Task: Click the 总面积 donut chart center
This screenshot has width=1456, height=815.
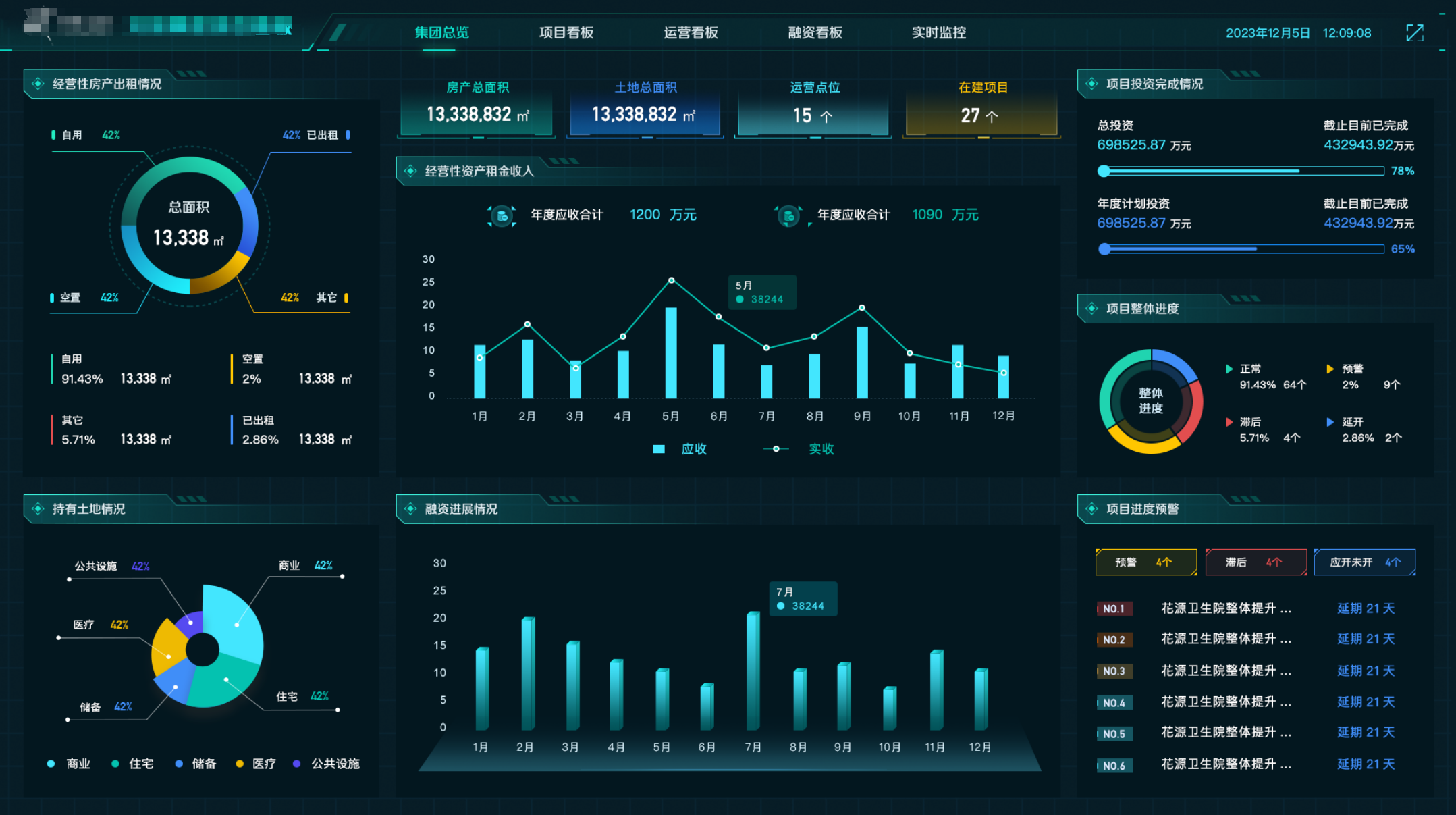Action: [x=189, y=226]
